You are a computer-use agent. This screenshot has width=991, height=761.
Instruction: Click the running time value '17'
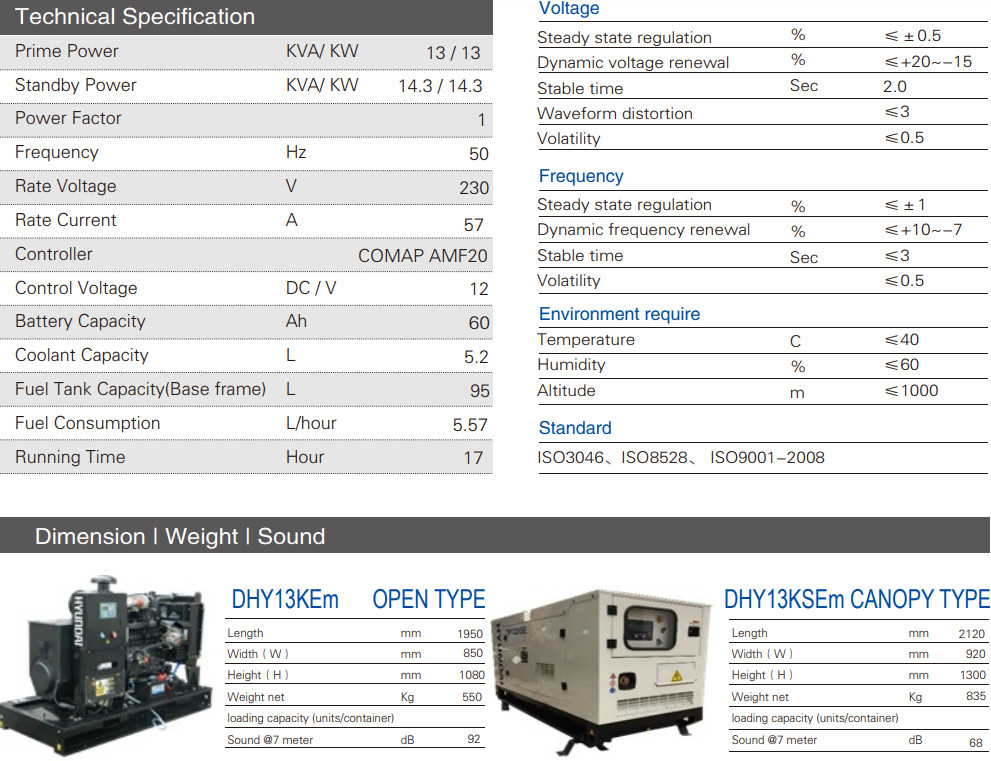473,458
